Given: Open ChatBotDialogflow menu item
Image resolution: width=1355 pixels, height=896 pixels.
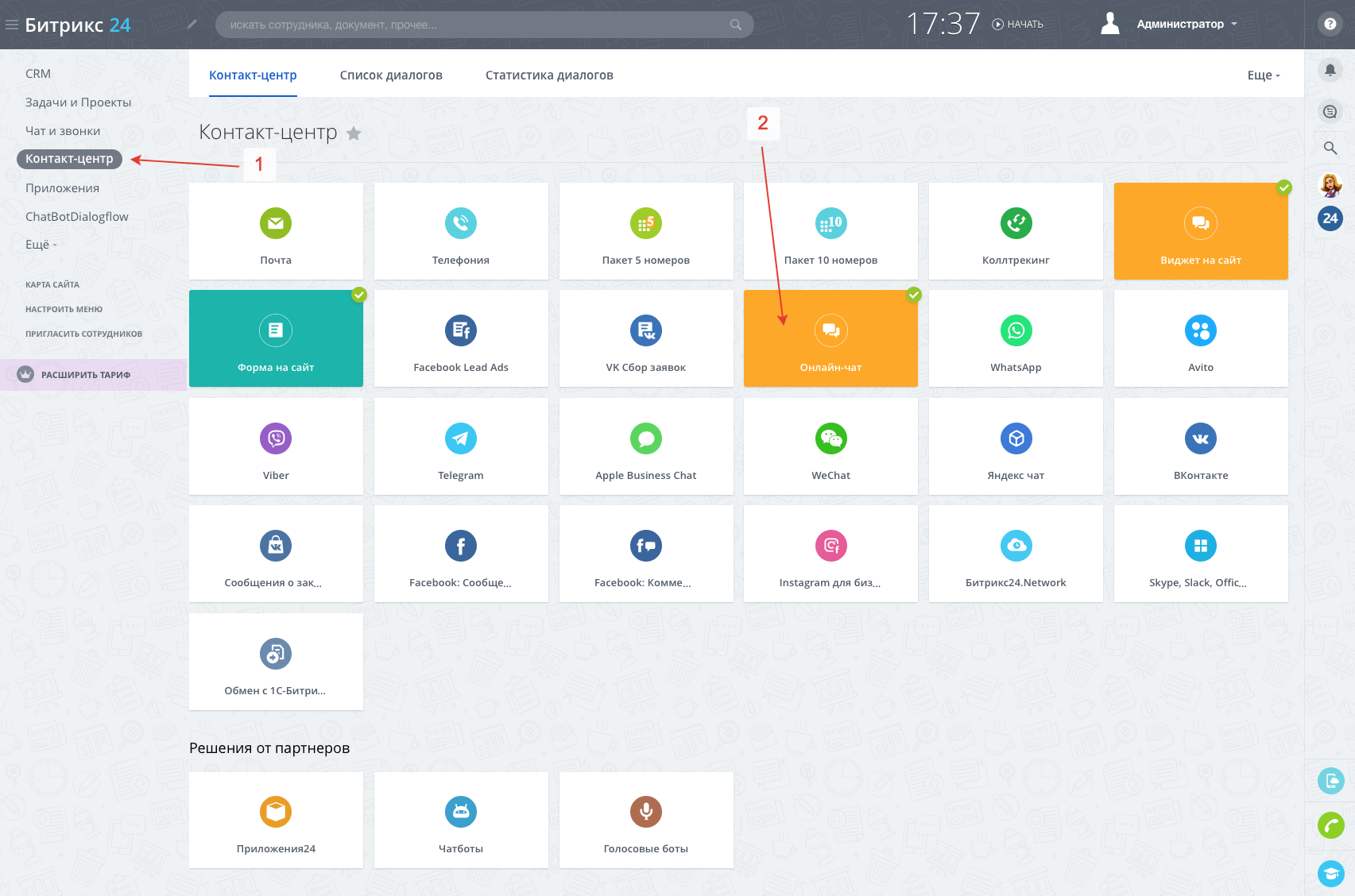Looking at the screenshot, I should (x=76, y=217).
